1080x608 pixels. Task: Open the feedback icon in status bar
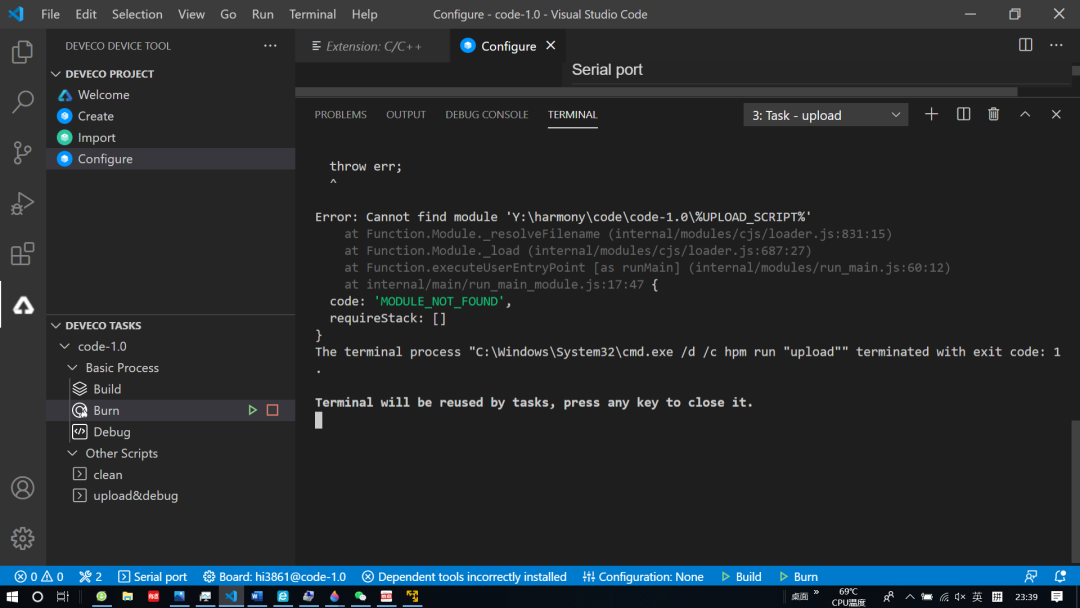(x=1030, y=576)
